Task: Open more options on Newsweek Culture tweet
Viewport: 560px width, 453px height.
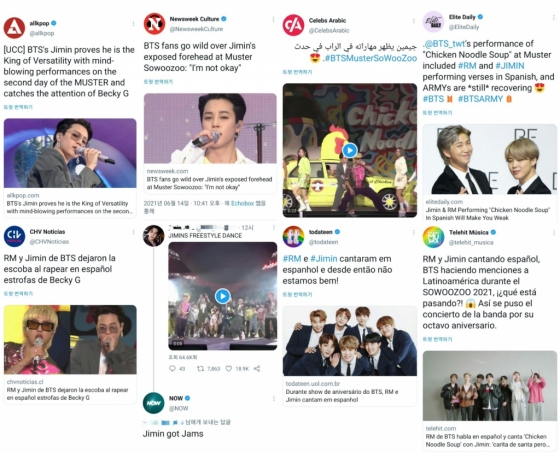Action: point(273,19)
